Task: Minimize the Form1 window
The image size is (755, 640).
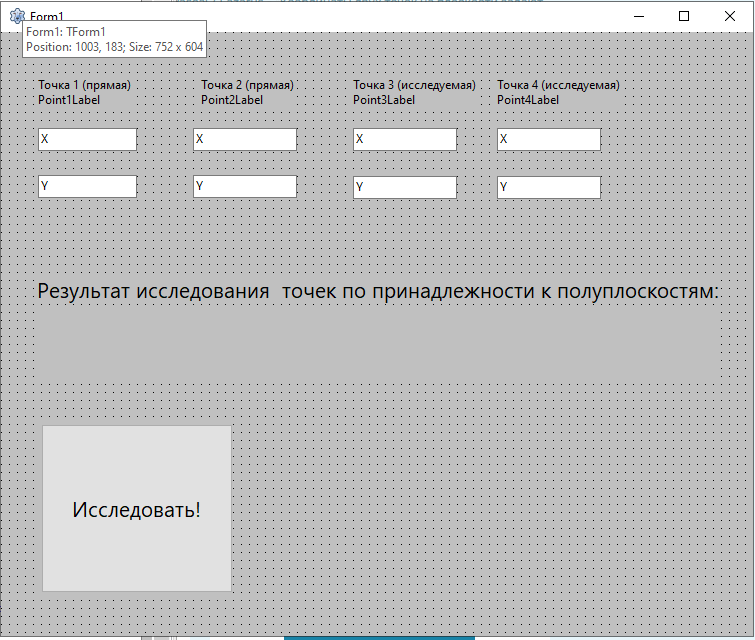Action: point(639,16)
